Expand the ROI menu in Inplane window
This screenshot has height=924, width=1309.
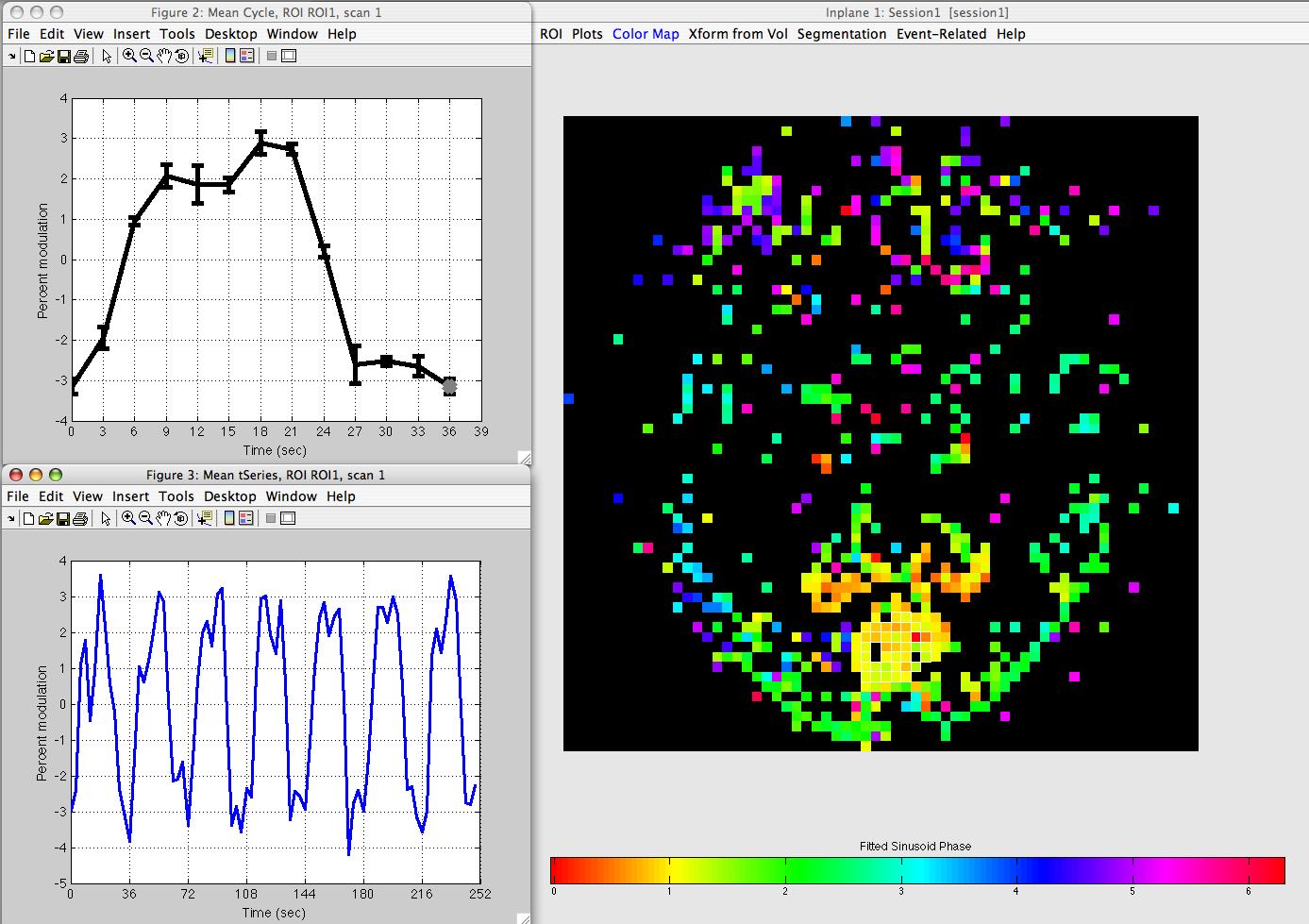pyautogui.click(x=550, y=34)
